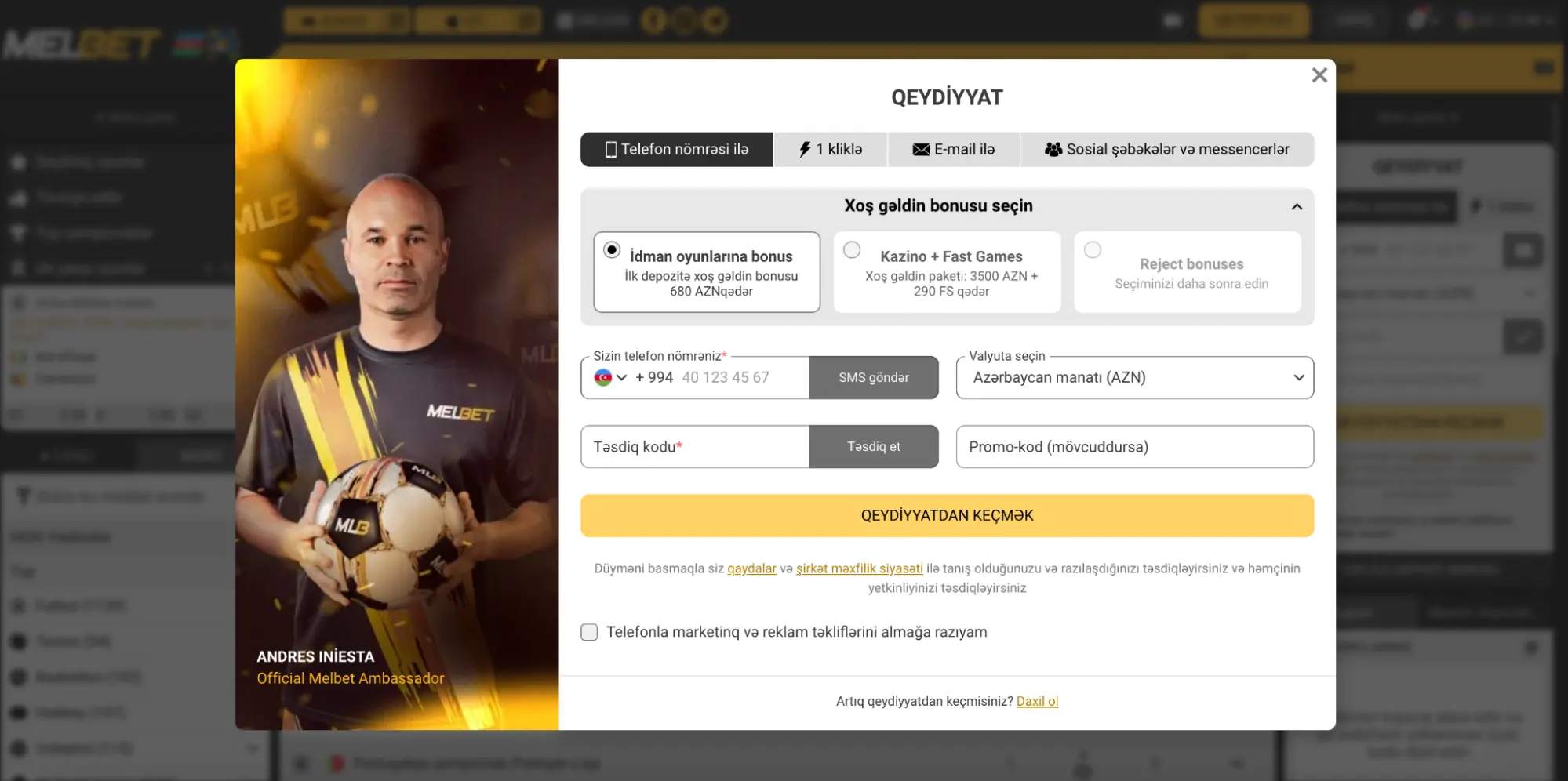Close the QEYDİYYAT registration dialog
Viewport: 1568px width, 781px height.
click(1319, 75)
